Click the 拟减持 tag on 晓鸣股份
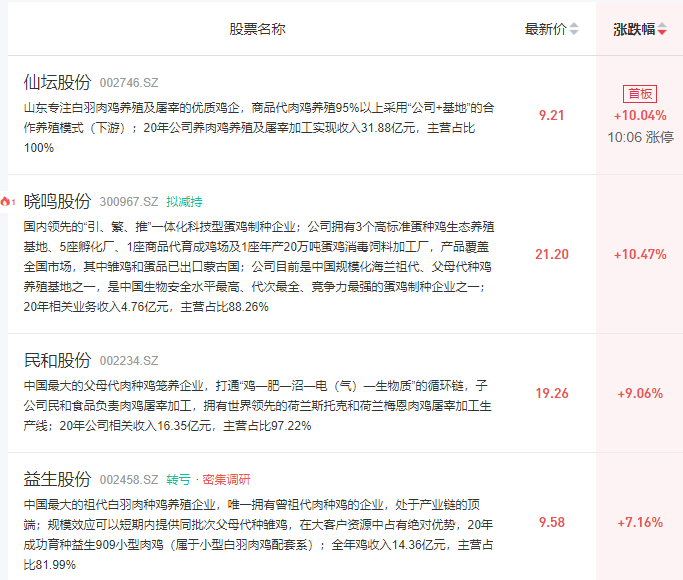The image size is (683, 580). pyautogui.click(x=184, y=202)
